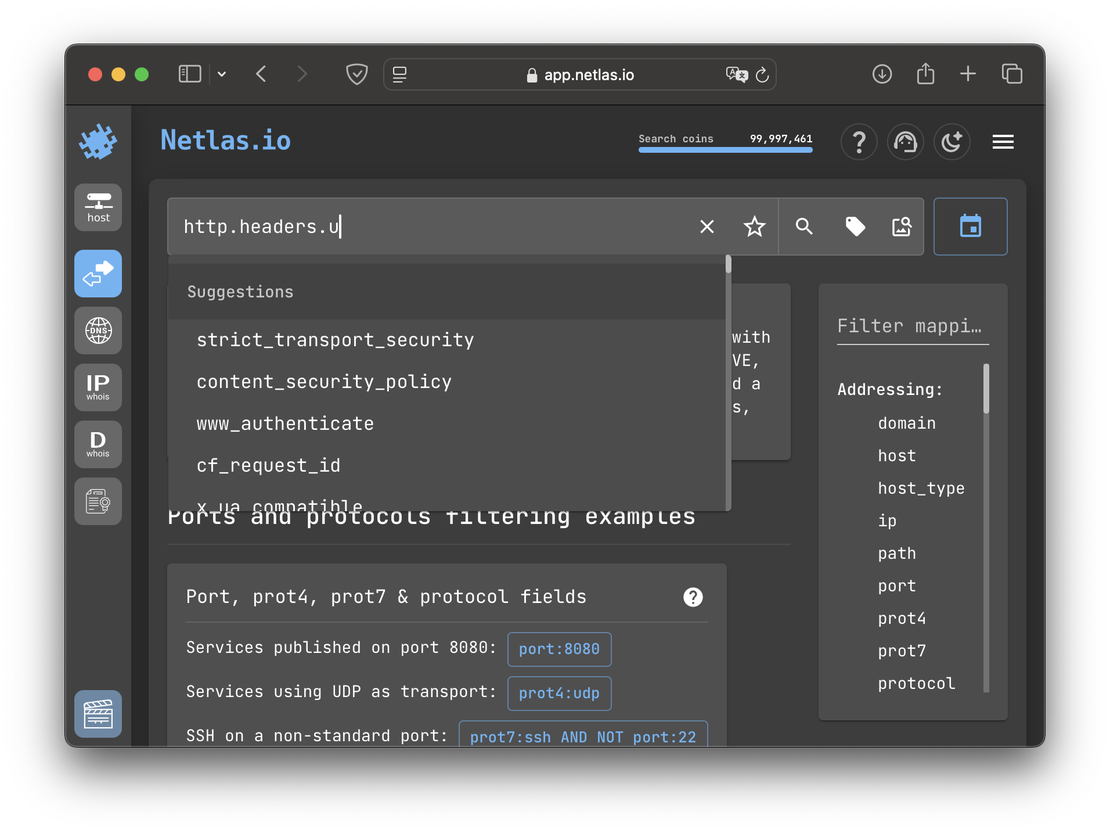Click the port:8080 example query
The height and width of the screenshot is (833, 1110).
559,649
